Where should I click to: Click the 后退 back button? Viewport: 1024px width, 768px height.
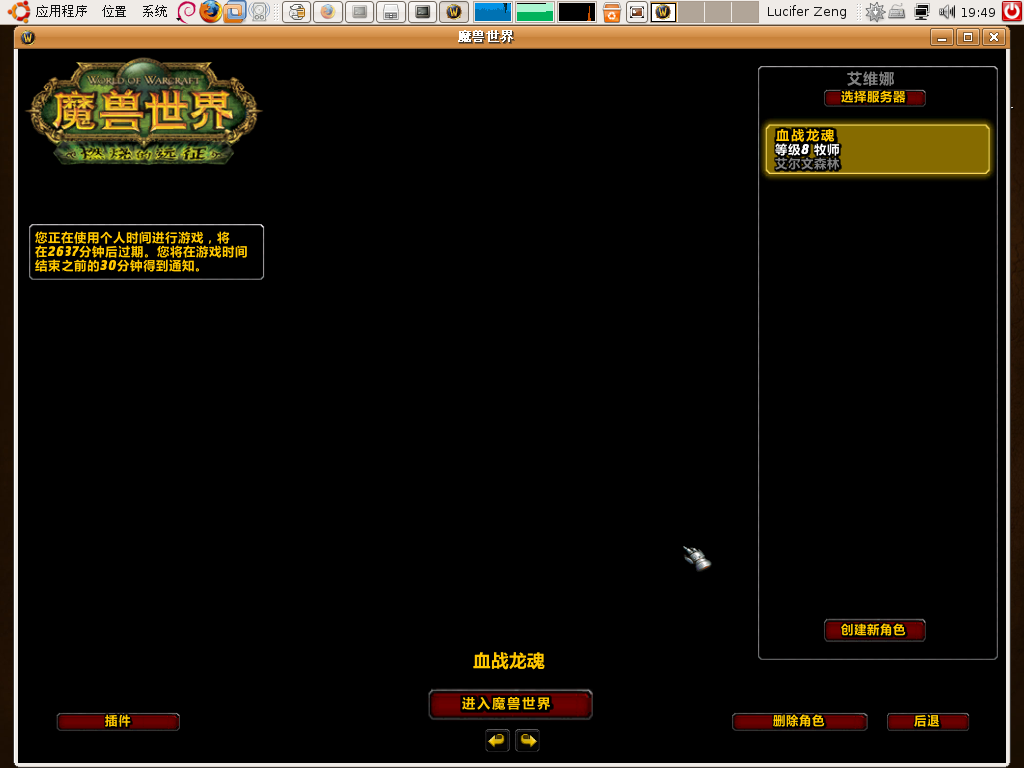(x=927, y=721)
